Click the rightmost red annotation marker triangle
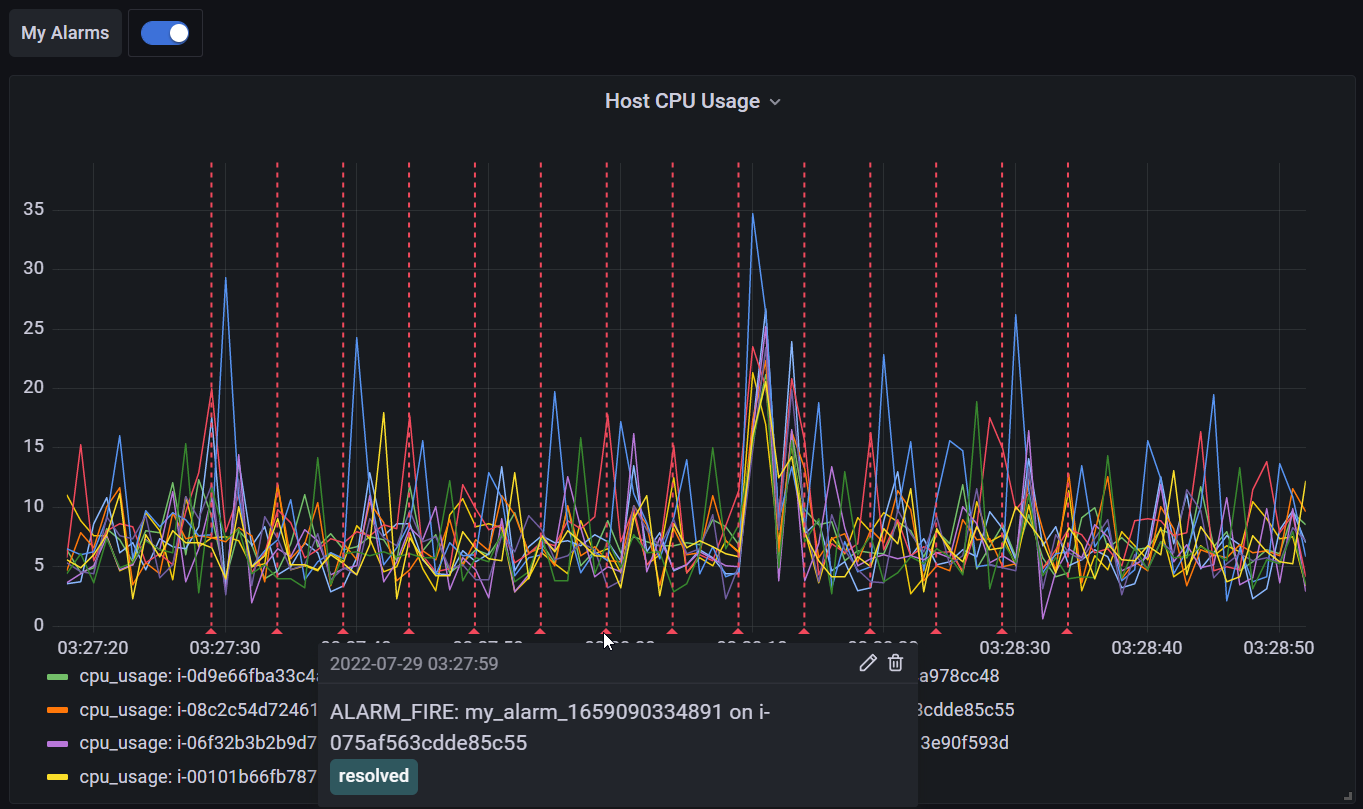This screenshot has width=1363, height=809. [1067, 631]
